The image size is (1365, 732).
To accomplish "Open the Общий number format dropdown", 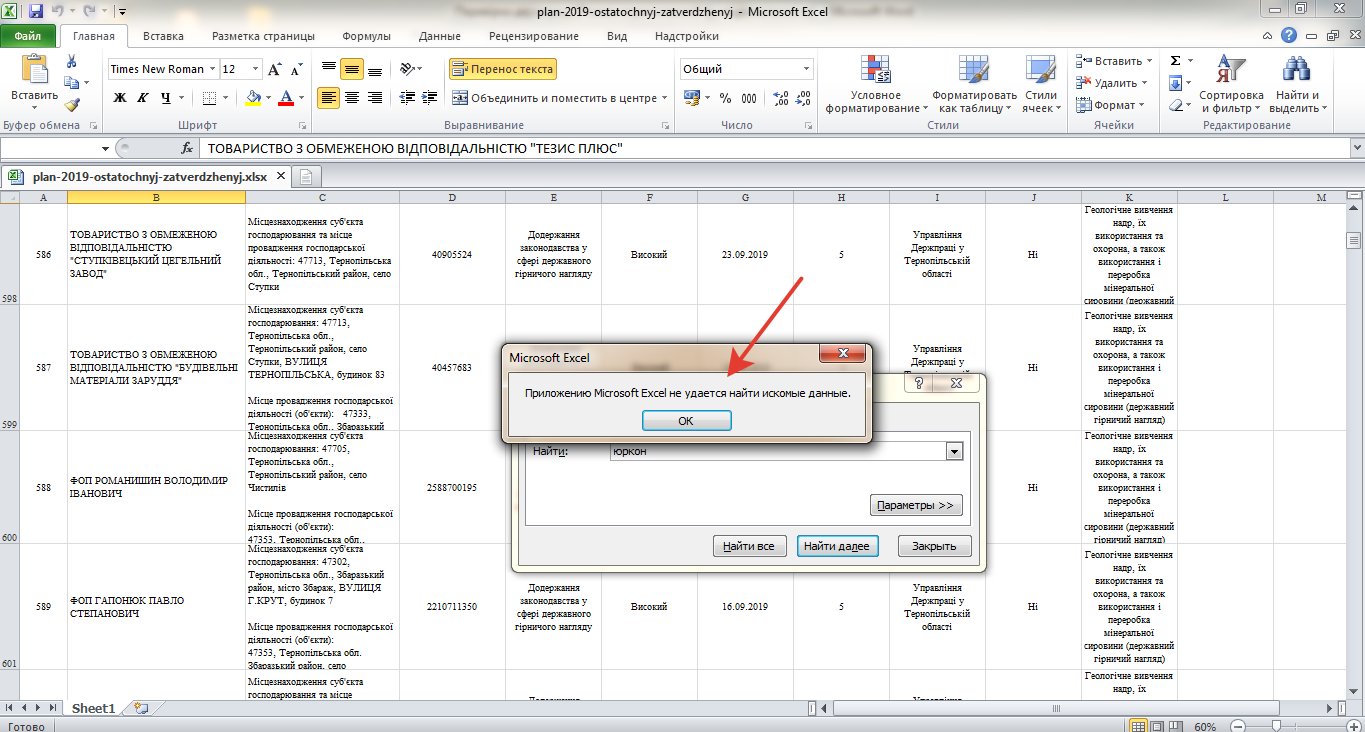I will pos(807,69).
